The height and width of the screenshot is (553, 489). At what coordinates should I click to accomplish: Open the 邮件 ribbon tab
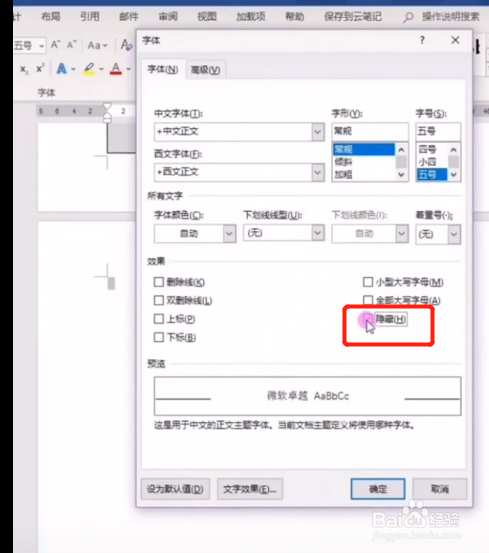129,17
